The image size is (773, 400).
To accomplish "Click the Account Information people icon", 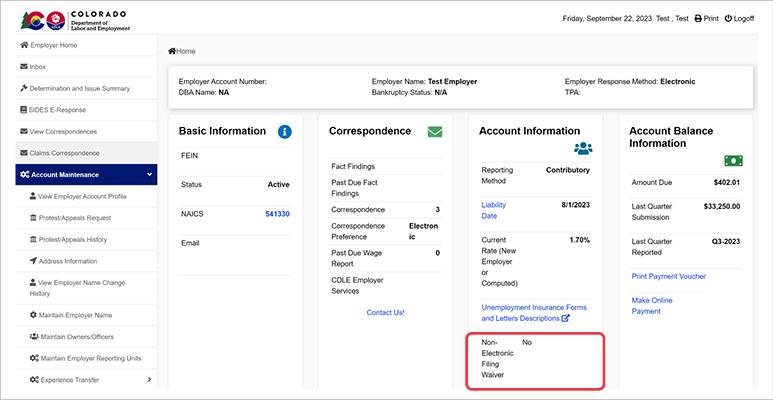I will click(x=584, y=148).
